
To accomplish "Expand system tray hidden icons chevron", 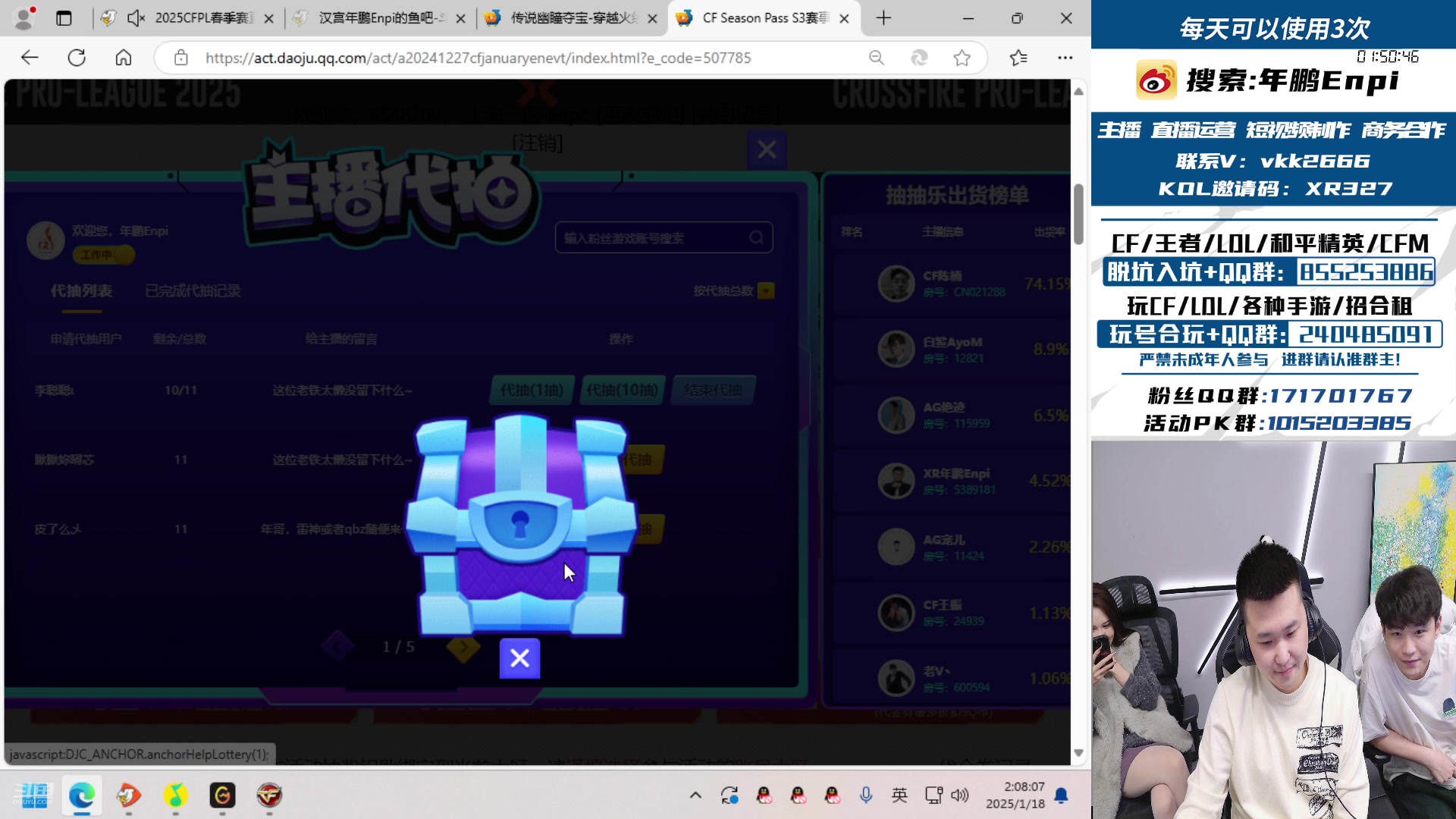I will 695,795.
